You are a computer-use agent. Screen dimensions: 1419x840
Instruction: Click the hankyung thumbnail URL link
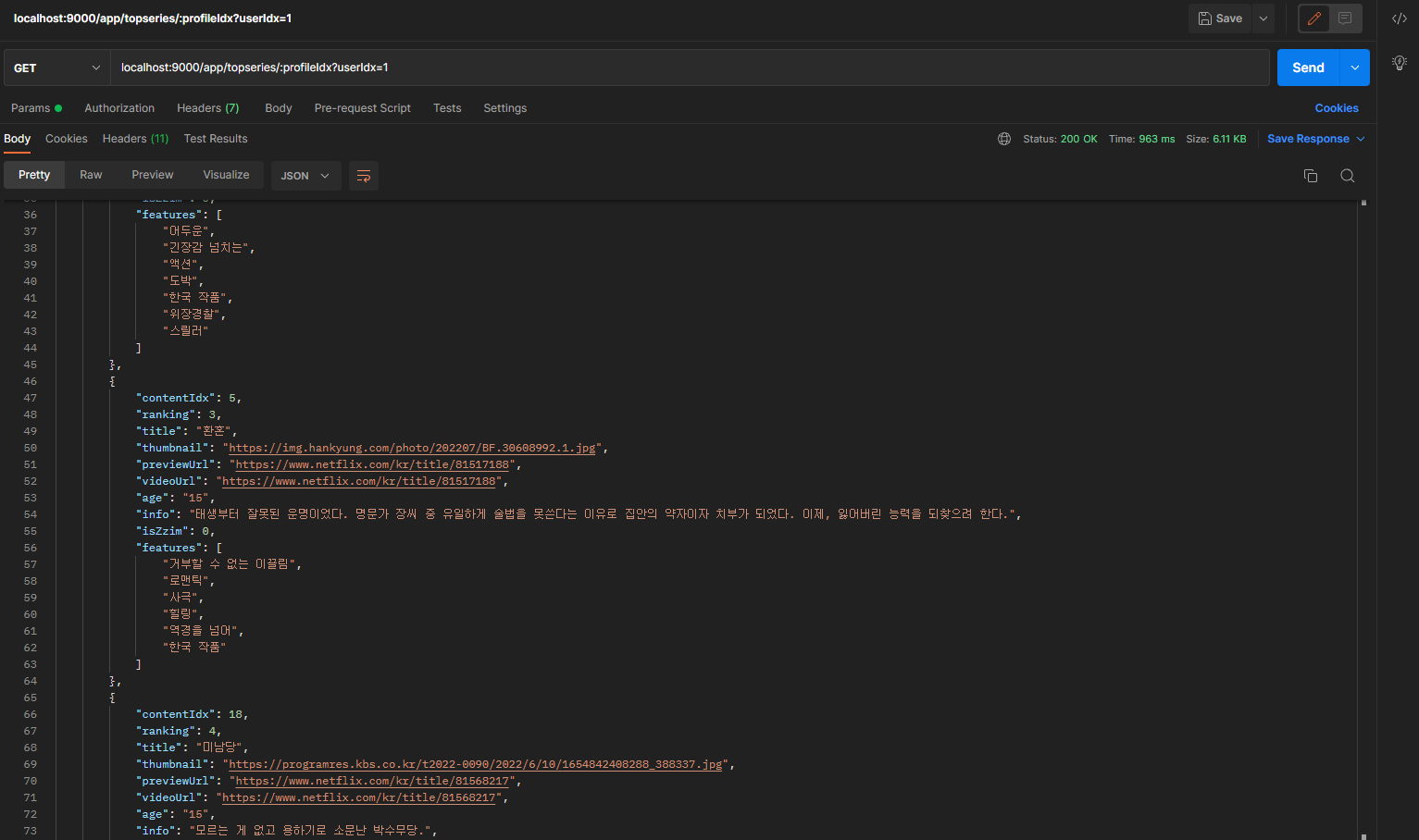(412, 448)
